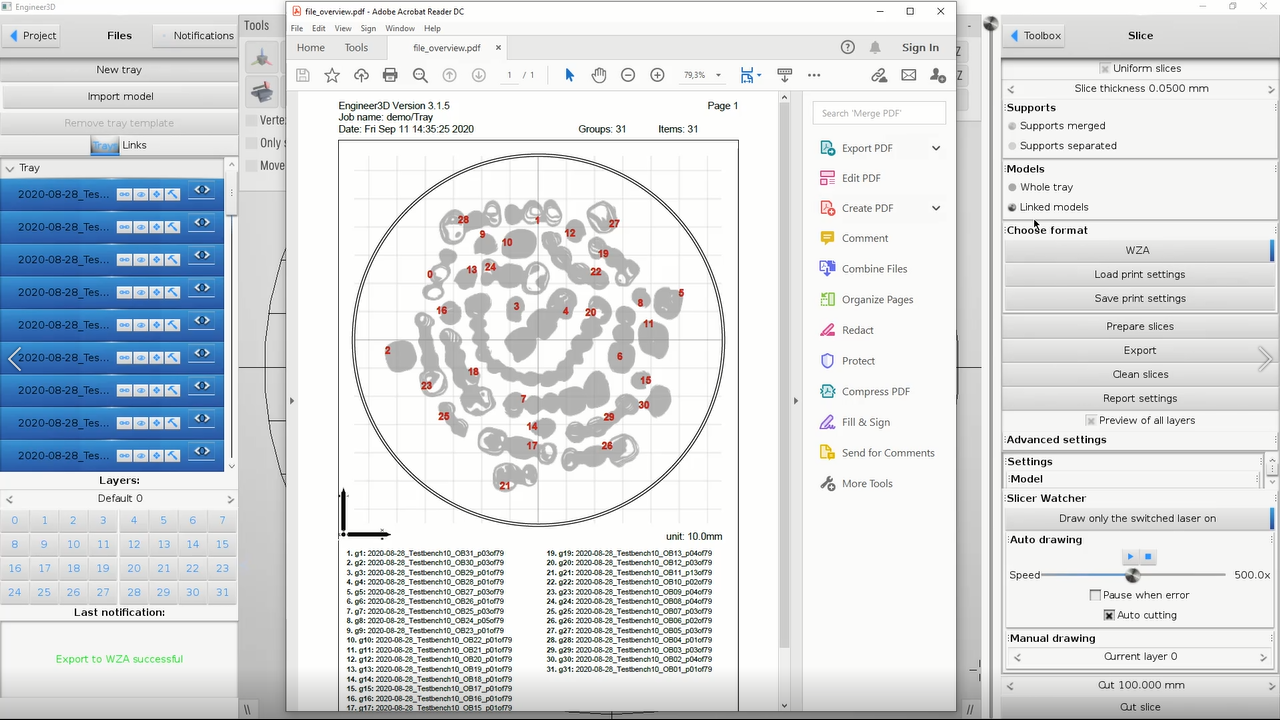Click the email envelope icon

click(x=908, y=75)
